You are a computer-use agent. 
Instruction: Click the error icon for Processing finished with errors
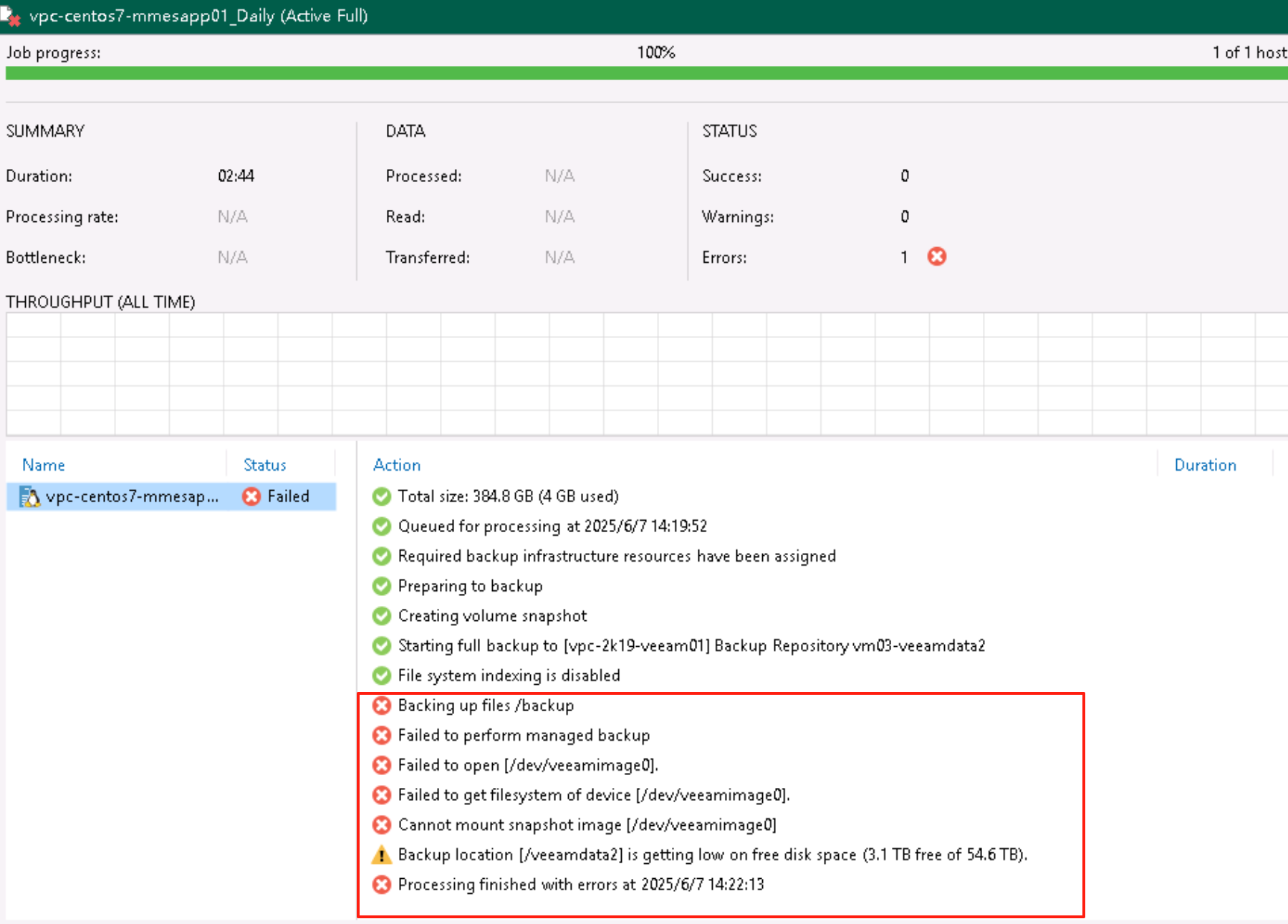382,885
